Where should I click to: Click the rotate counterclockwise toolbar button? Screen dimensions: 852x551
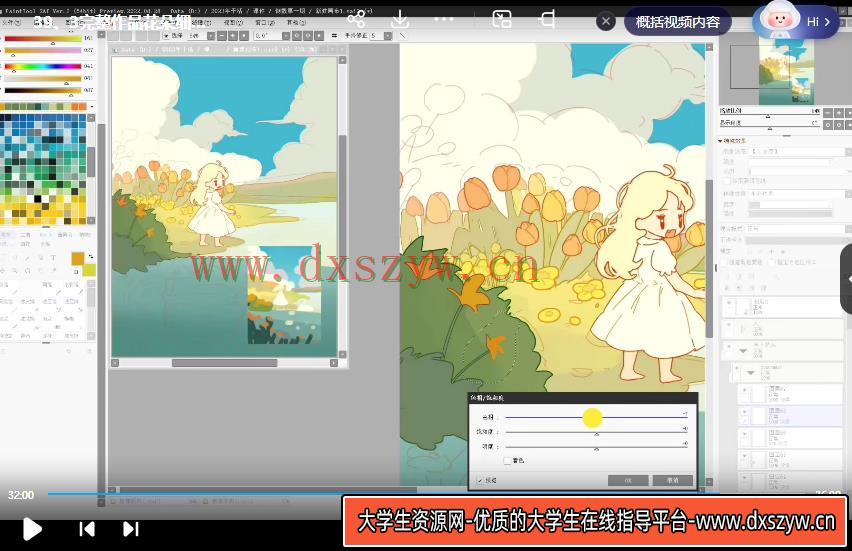297,35
